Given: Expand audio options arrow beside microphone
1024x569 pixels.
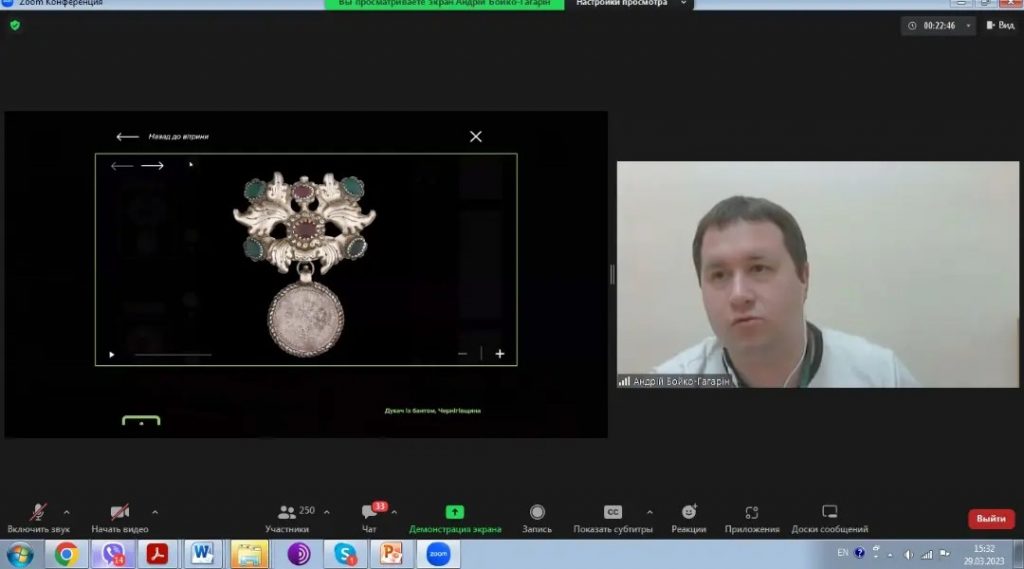Looking at the screenshot, I should [67, 511].
